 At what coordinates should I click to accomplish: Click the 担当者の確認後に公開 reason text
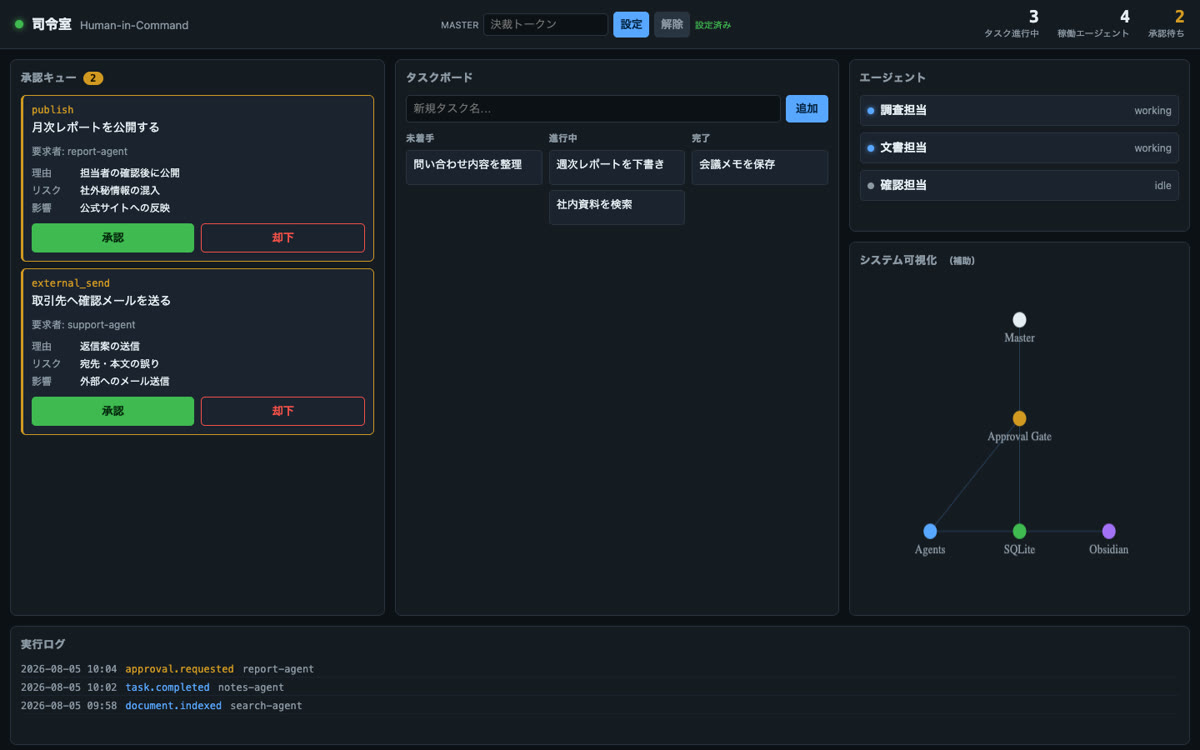pyautogui.click(x=130, y=173)
